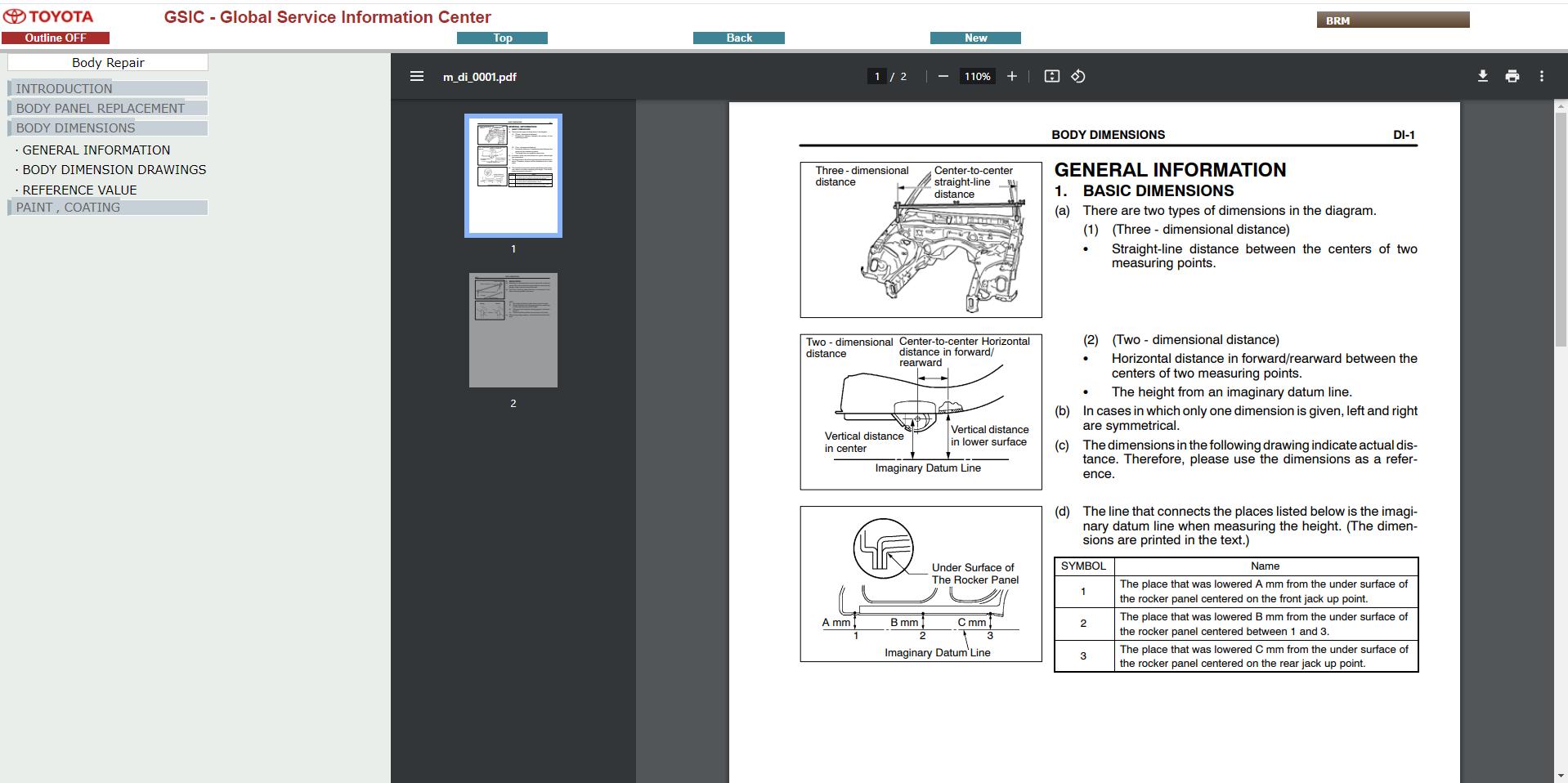Click 'Under Surface of The Rocker Panel' label
This screenshot has width=1568, height=783.
(x=974, y=574)
